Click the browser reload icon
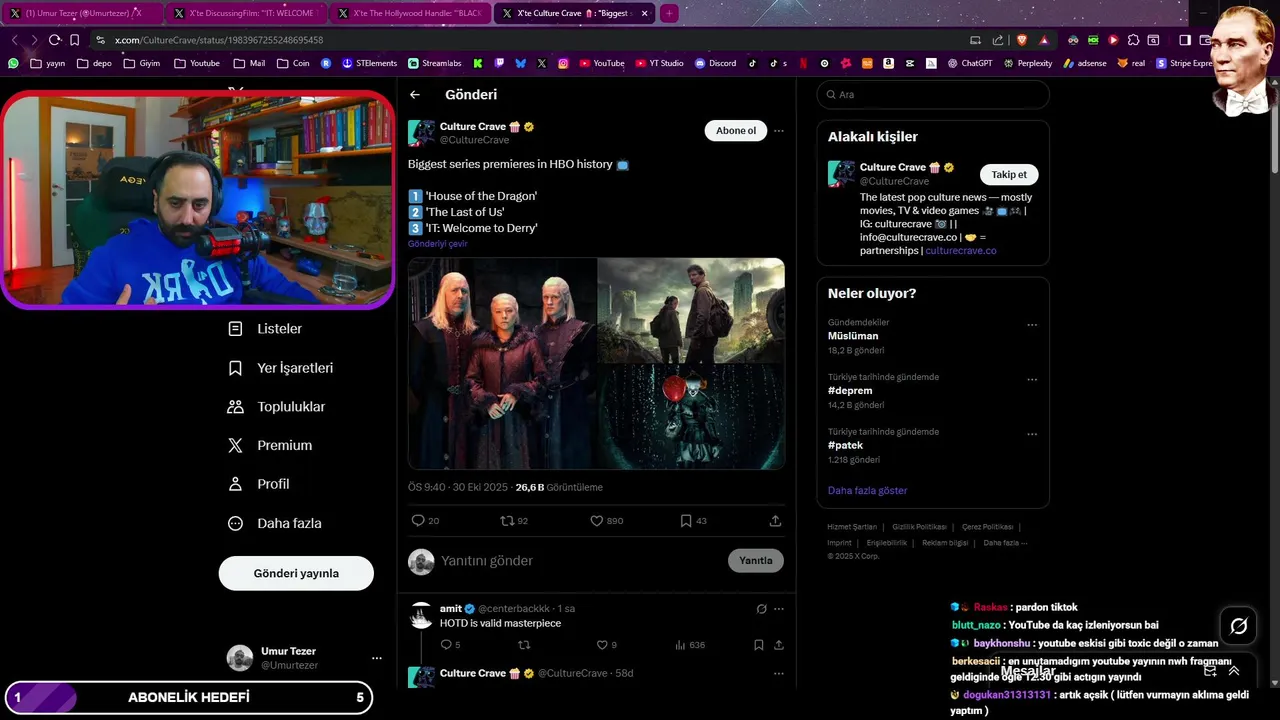Screen dimensions: 1280x720 [x=54, y=40]
